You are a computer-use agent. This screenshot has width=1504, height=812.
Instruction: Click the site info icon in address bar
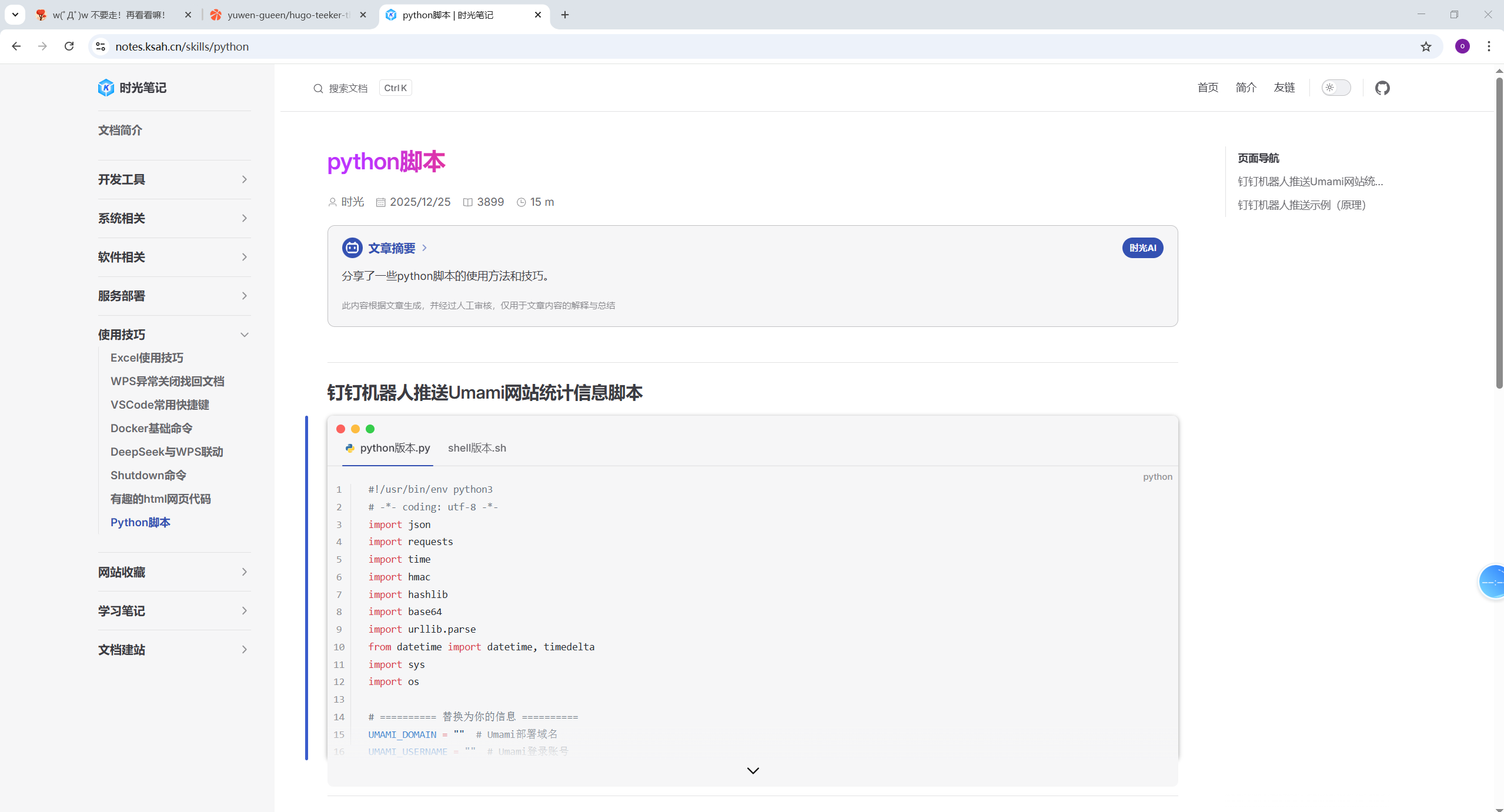[101, 46]
